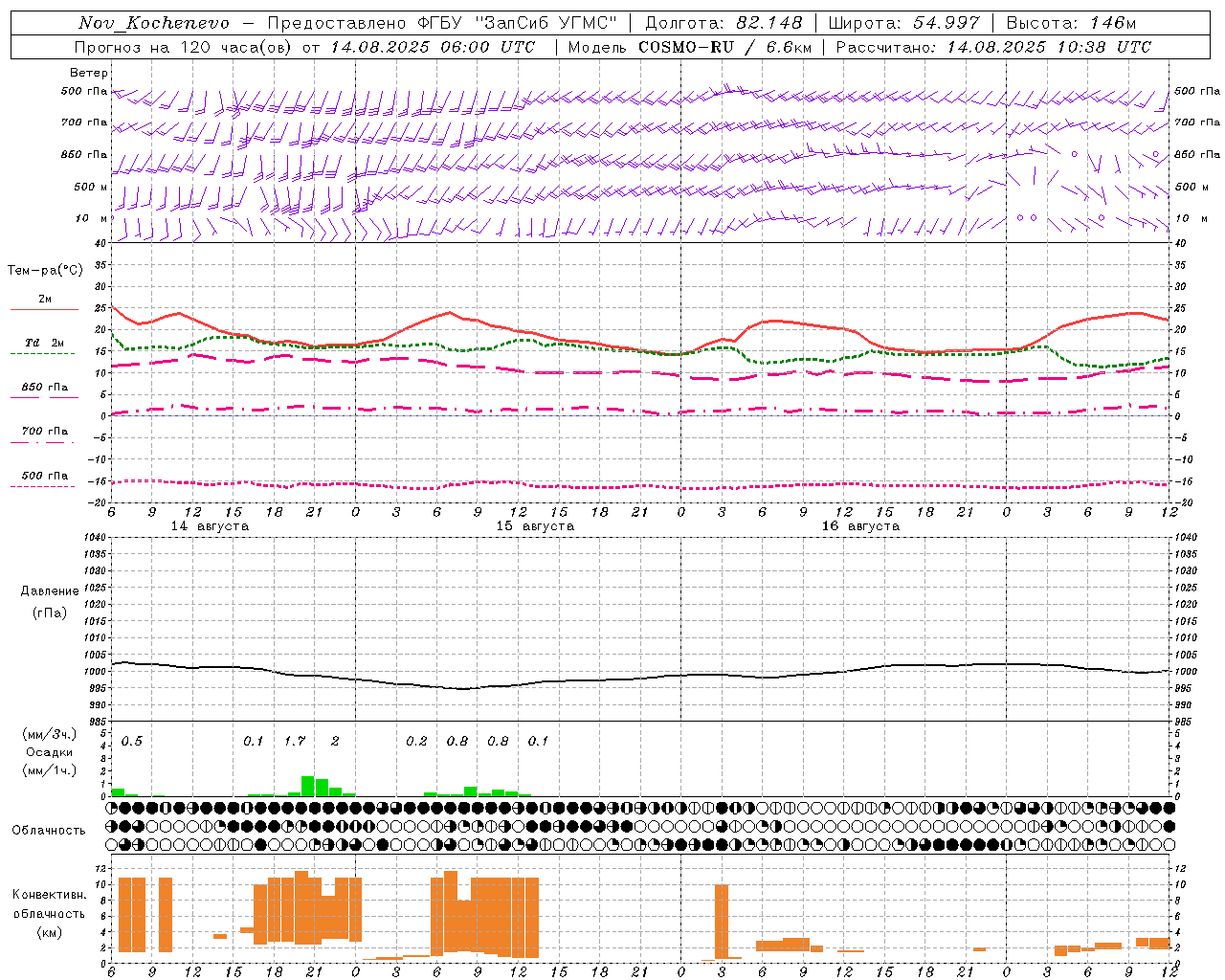
Task: Click the Td 2м dew point legend entry
Action: point(45,343)
